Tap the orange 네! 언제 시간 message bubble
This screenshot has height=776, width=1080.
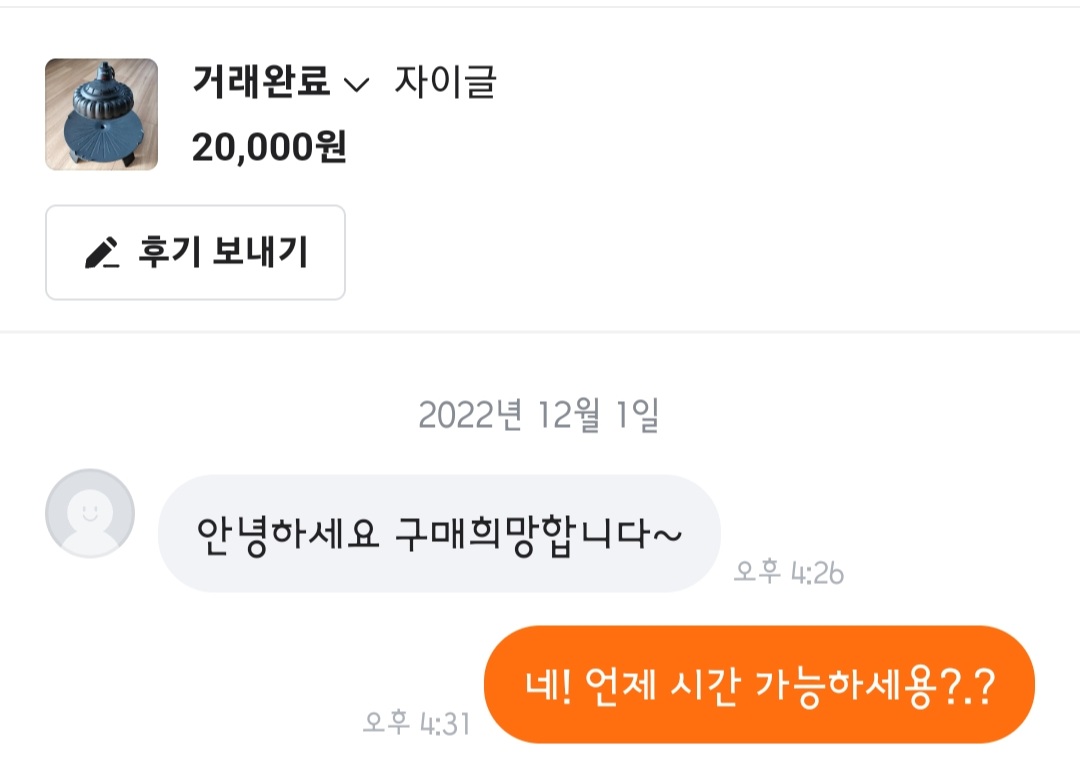pos(758,685)
